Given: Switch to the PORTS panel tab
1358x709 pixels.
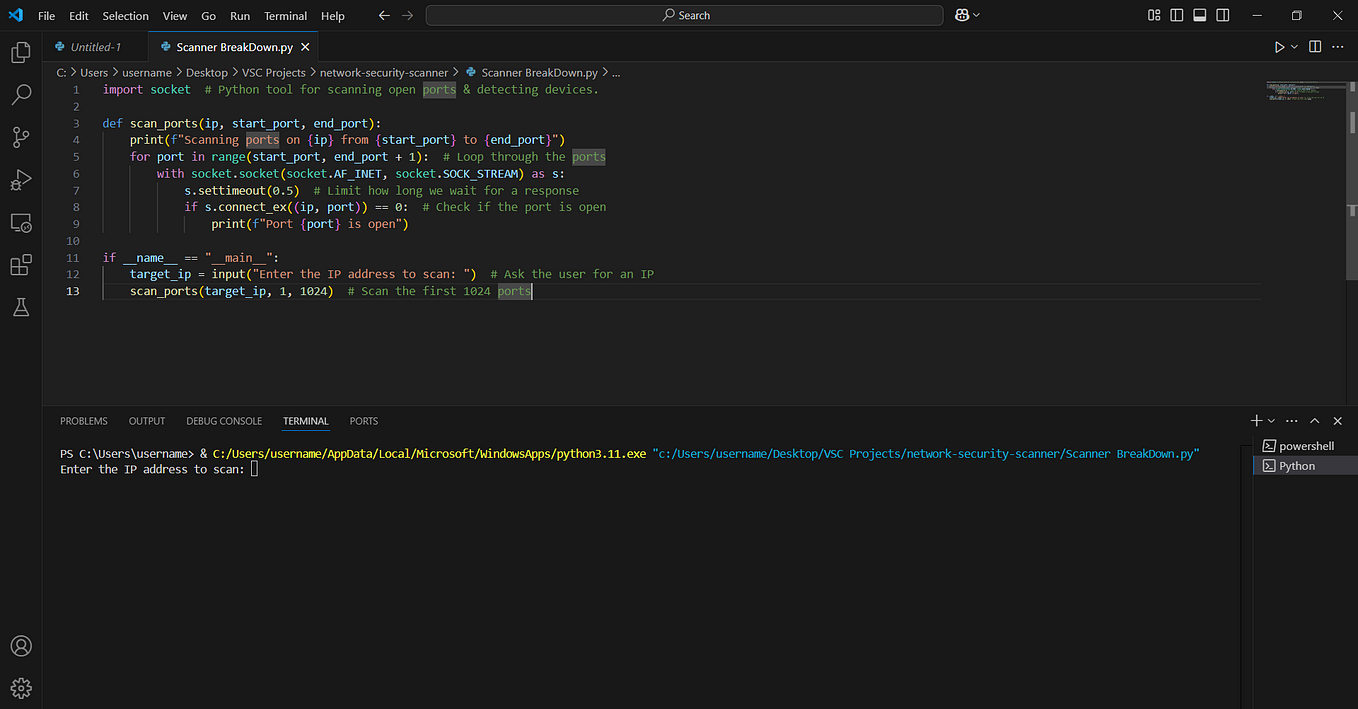Looking at the screenshot, I should coord(364,421).
